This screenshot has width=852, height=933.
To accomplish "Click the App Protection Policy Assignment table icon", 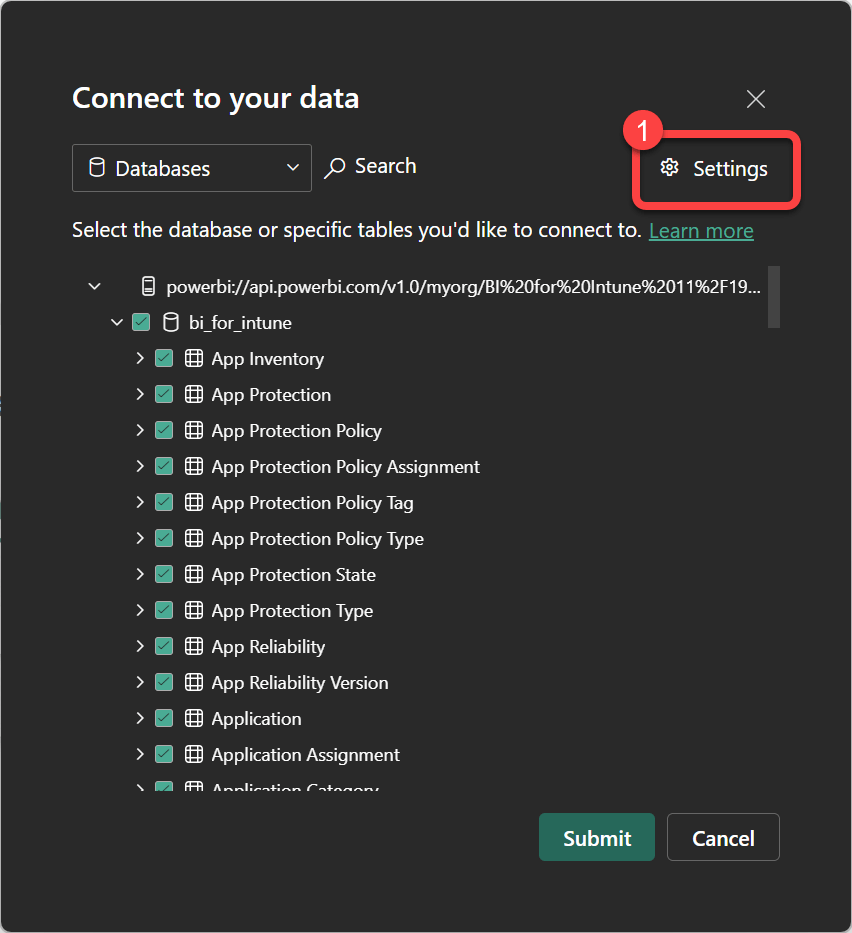I will click(193, 466).
